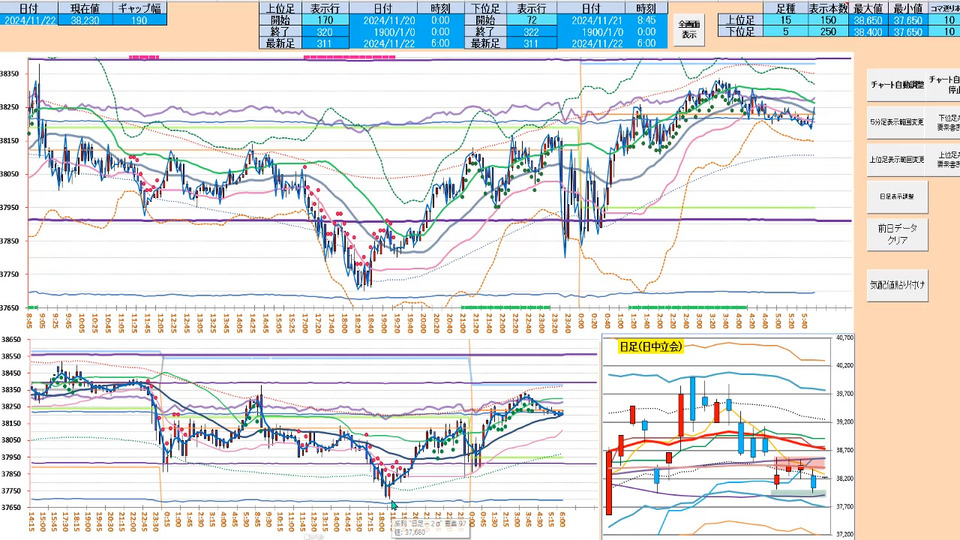Click the チャート自動停止 button at right edge
Image resolution: width=960 pixels, height=540 pixels.
pyautogui.click(x=945, y=85)
